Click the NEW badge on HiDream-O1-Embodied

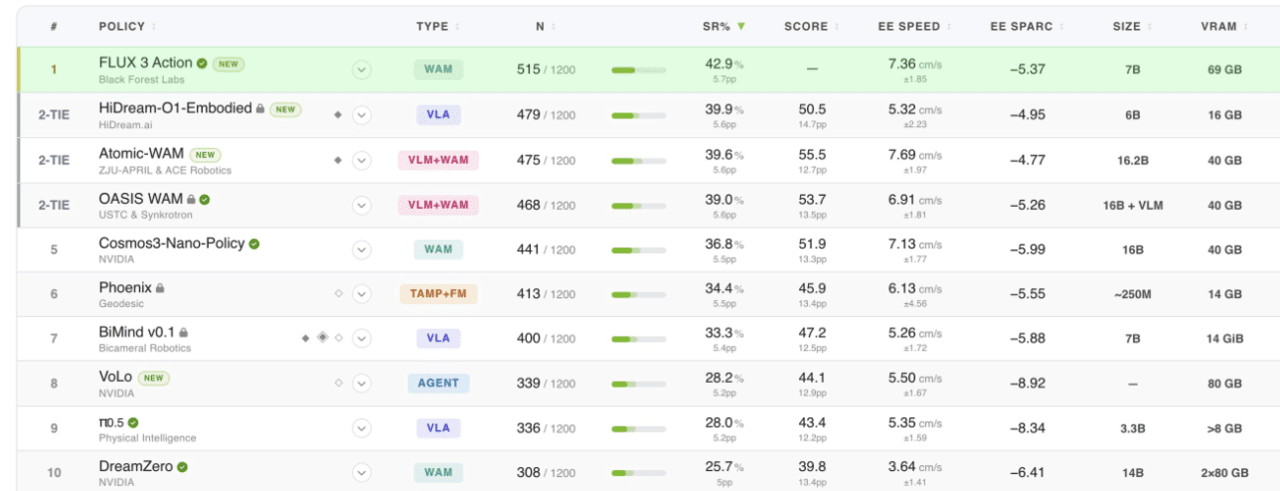285,109
